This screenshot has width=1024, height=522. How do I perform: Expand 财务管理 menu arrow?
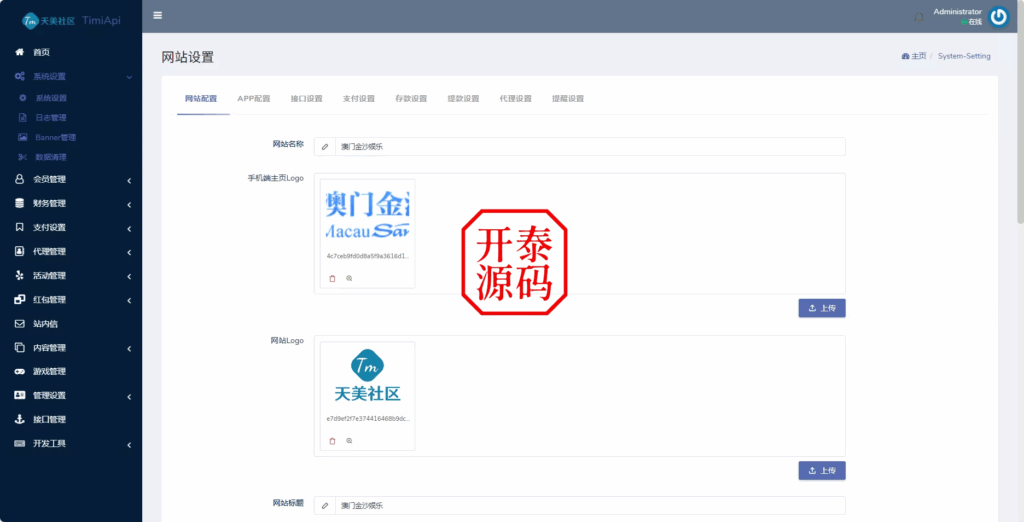tap(129, 204)
